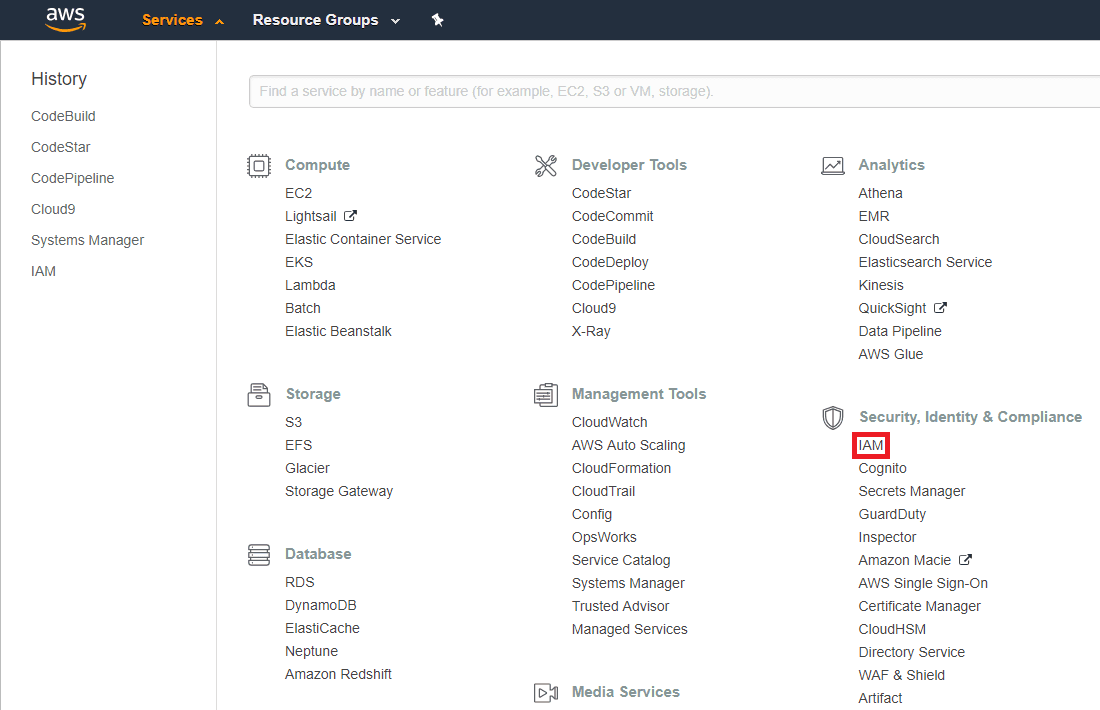Open Athena under Analytics
Viewport: 1100px width, 710px height.
880,193
